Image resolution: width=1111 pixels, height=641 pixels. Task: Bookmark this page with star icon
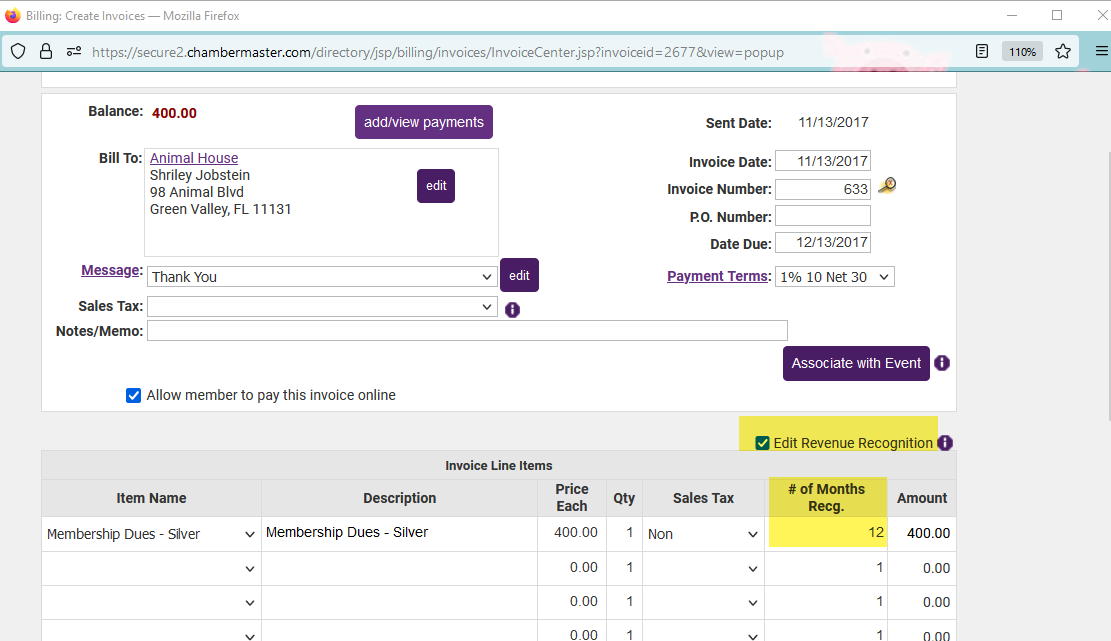click(x=1063, y=51)
